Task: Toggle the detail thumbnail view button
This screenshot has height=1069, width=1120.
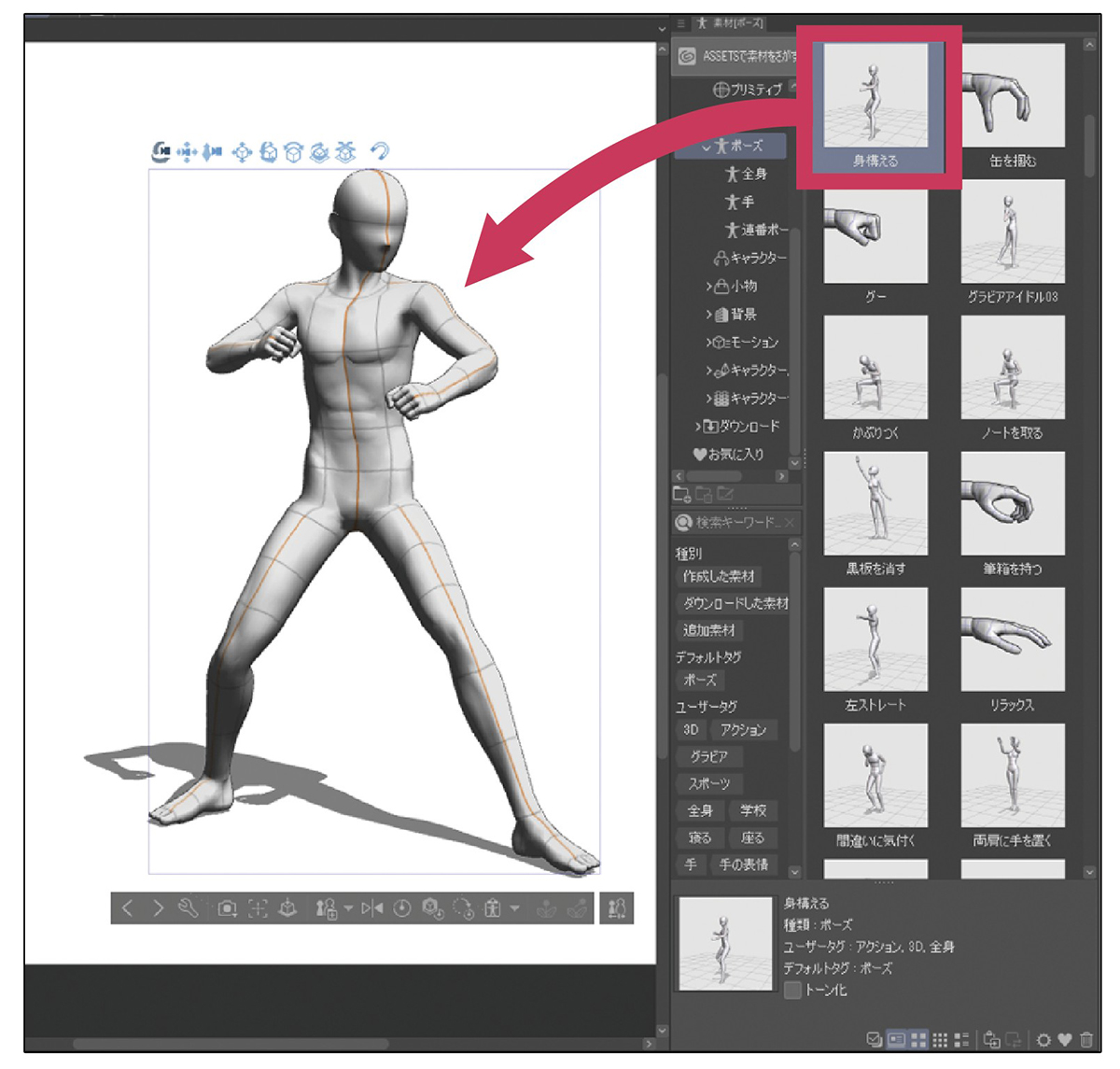Action: (x=896, y=1039)
